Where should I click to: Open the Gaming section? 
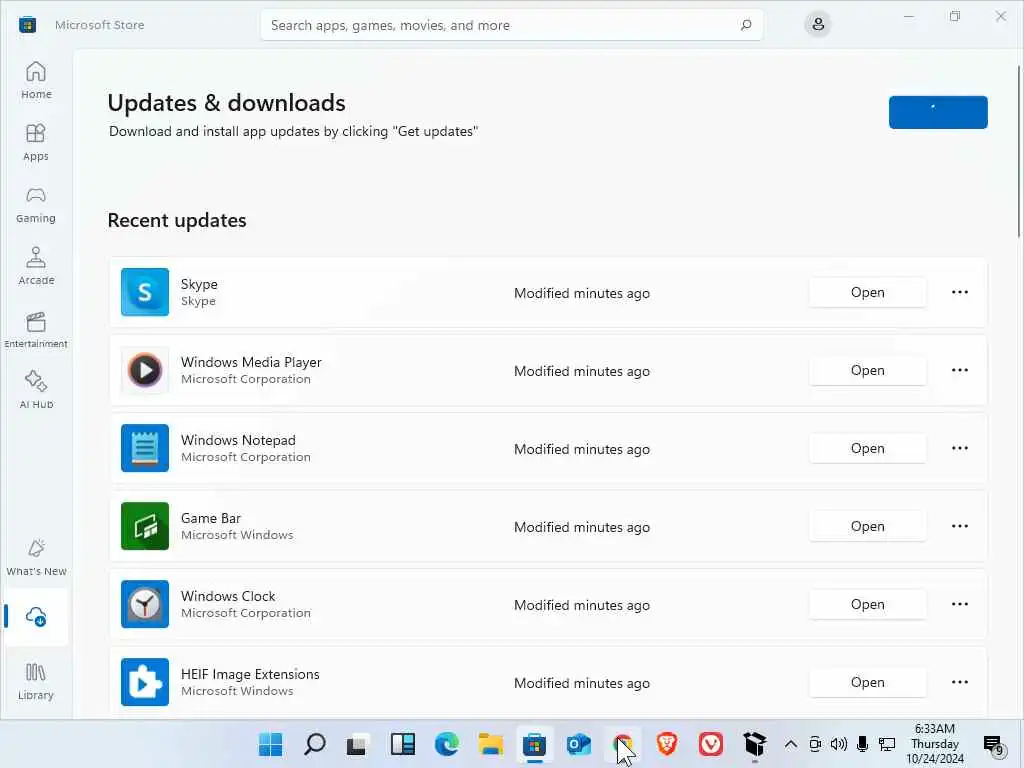36,204
